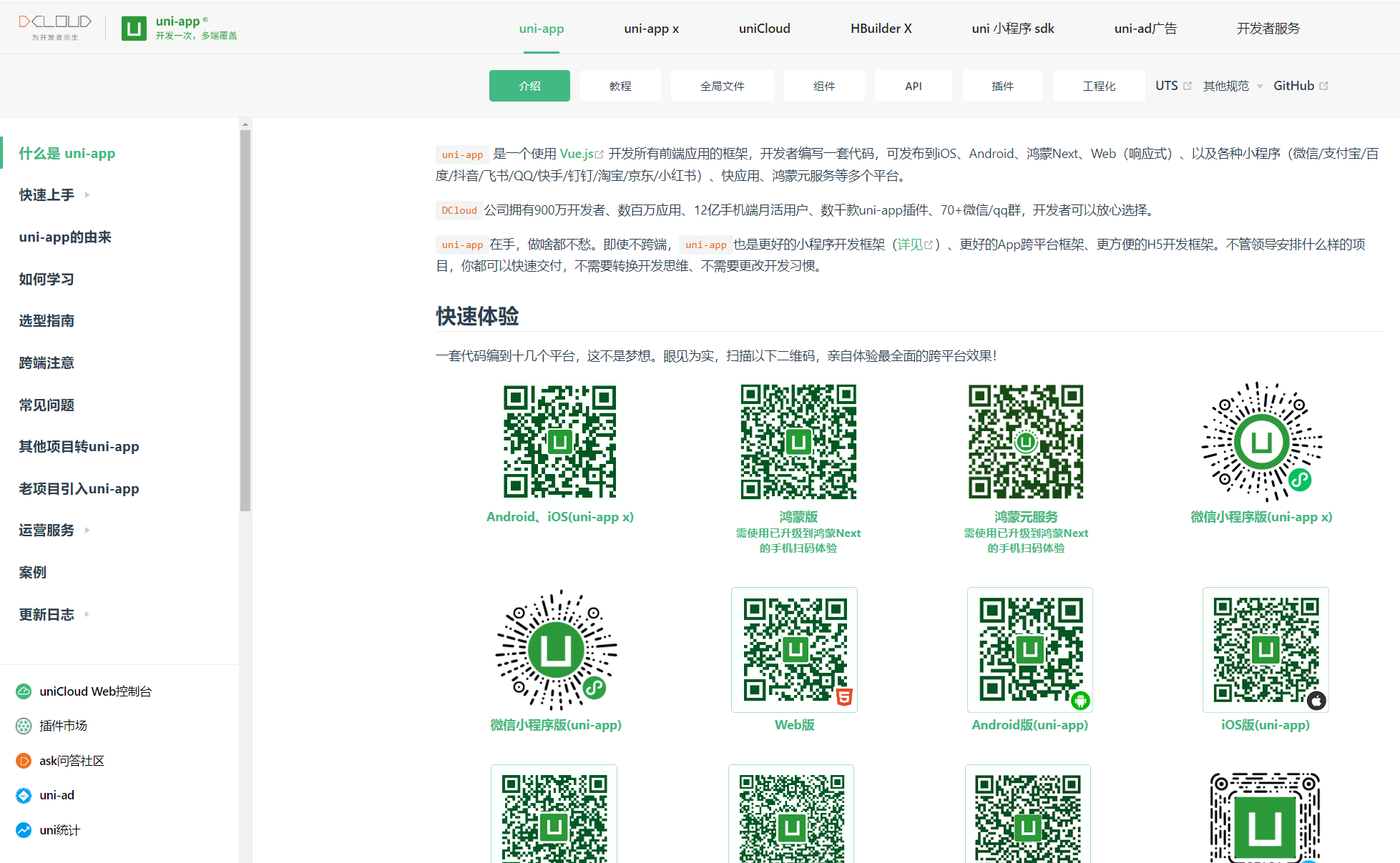Open 什么是 uni-app sidebar item
The height and width of the screenshot is (863, 1400).
pos(67,154)
